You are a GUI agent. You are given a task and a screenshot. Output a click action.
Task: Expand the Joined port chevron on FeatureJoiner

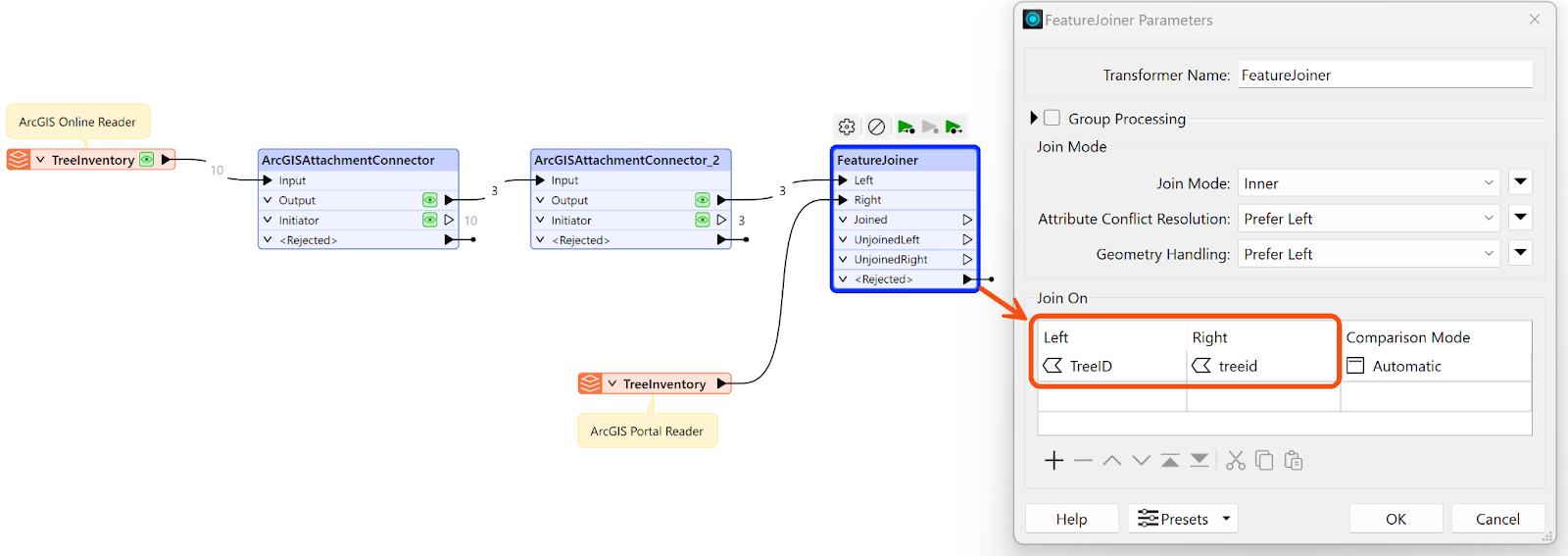tap(843, 220)
